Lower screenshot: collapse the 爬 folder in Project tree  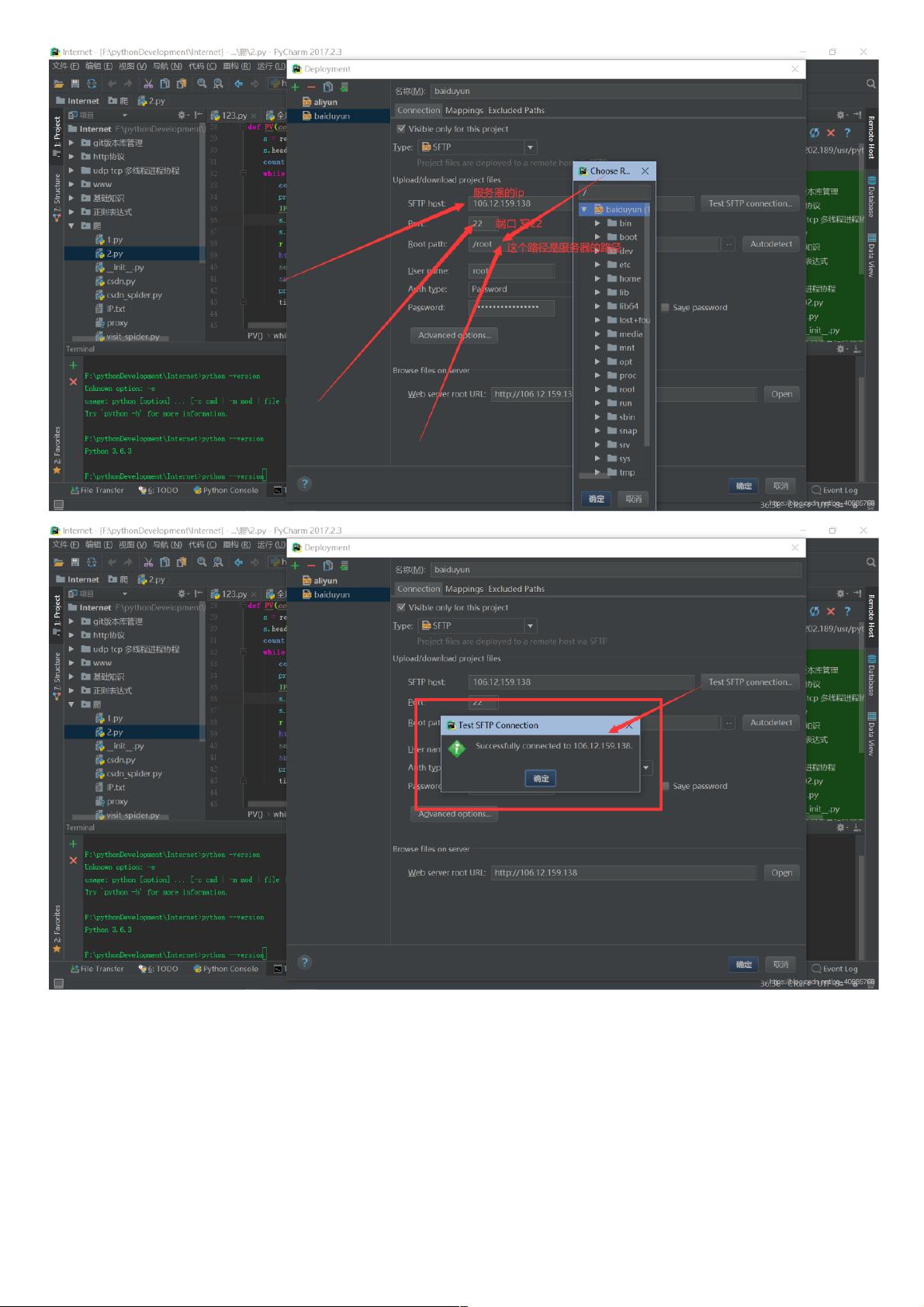pos(71,704)
